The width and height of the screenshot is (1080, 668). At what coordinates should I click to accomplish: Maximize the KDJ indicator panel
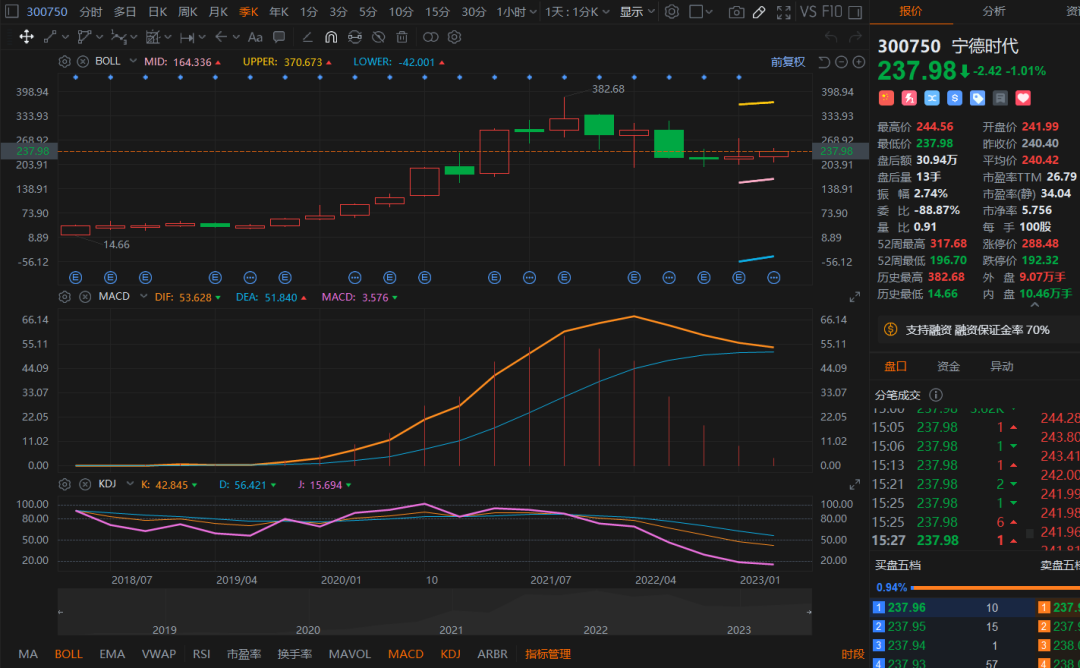click(855, 483)
